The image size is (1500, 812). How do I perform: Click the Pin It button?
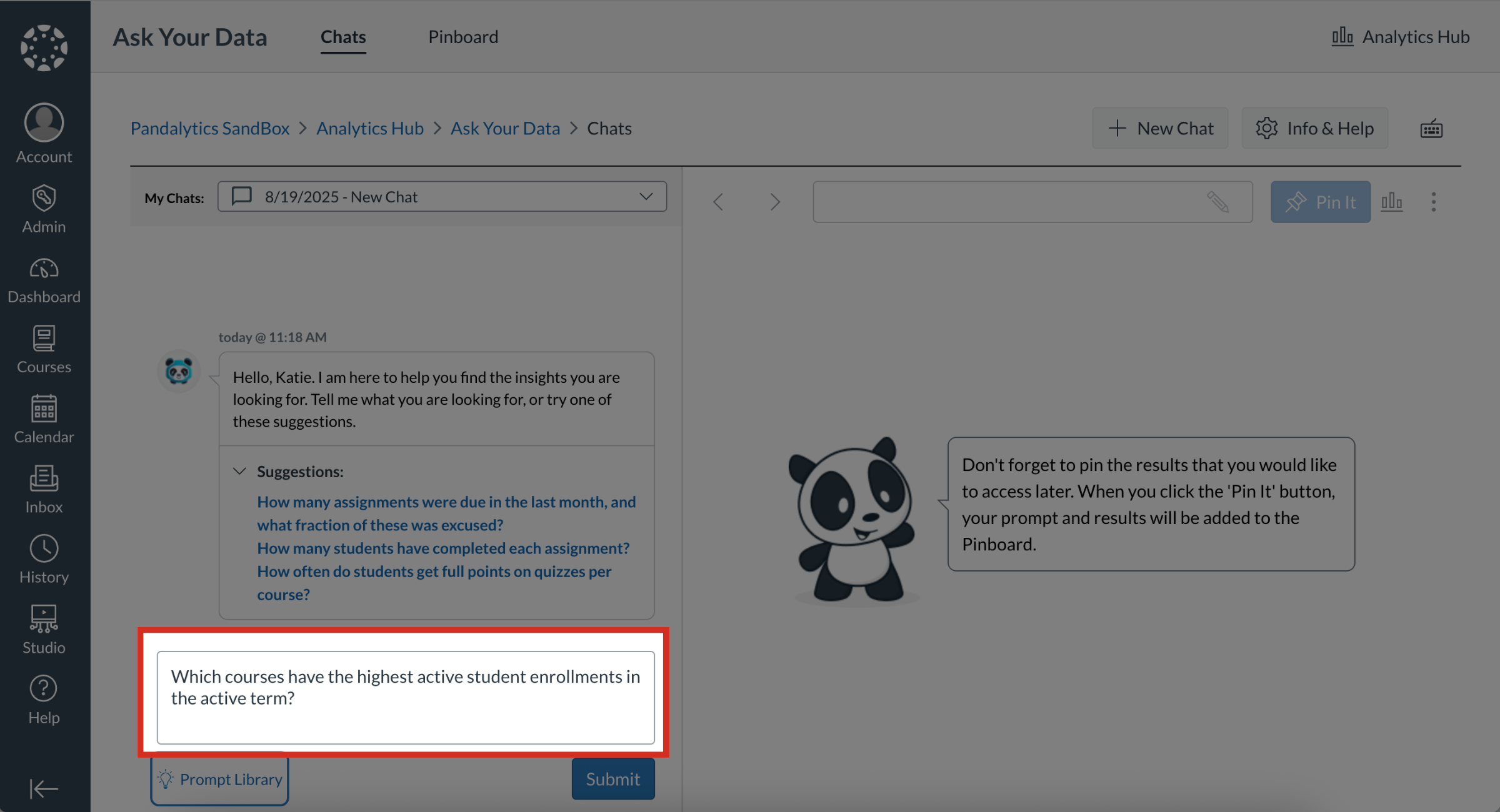[x=1321, y=202]
